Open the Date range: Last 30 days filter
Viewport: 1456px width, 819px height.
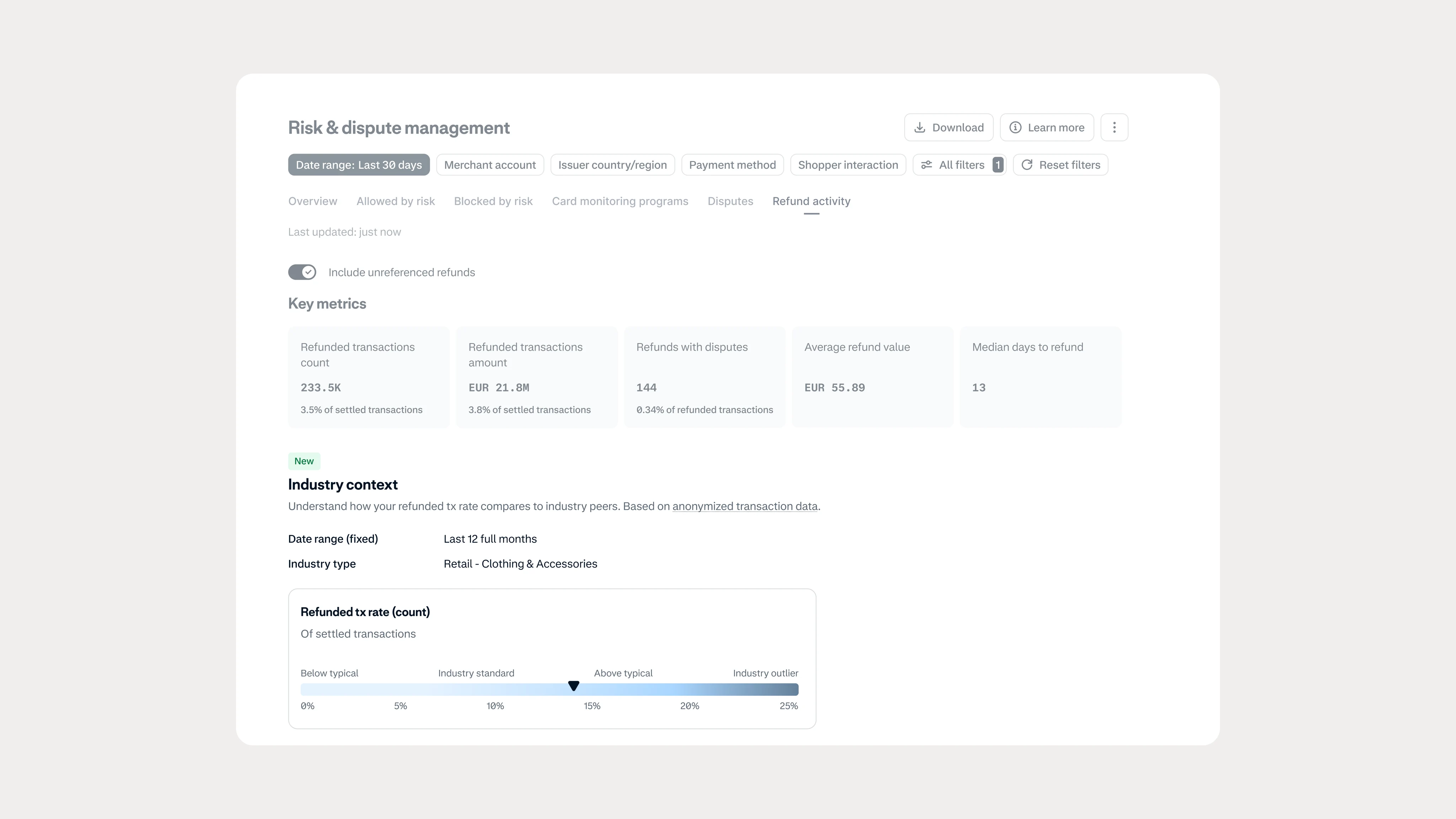click(x=359, y=165)
